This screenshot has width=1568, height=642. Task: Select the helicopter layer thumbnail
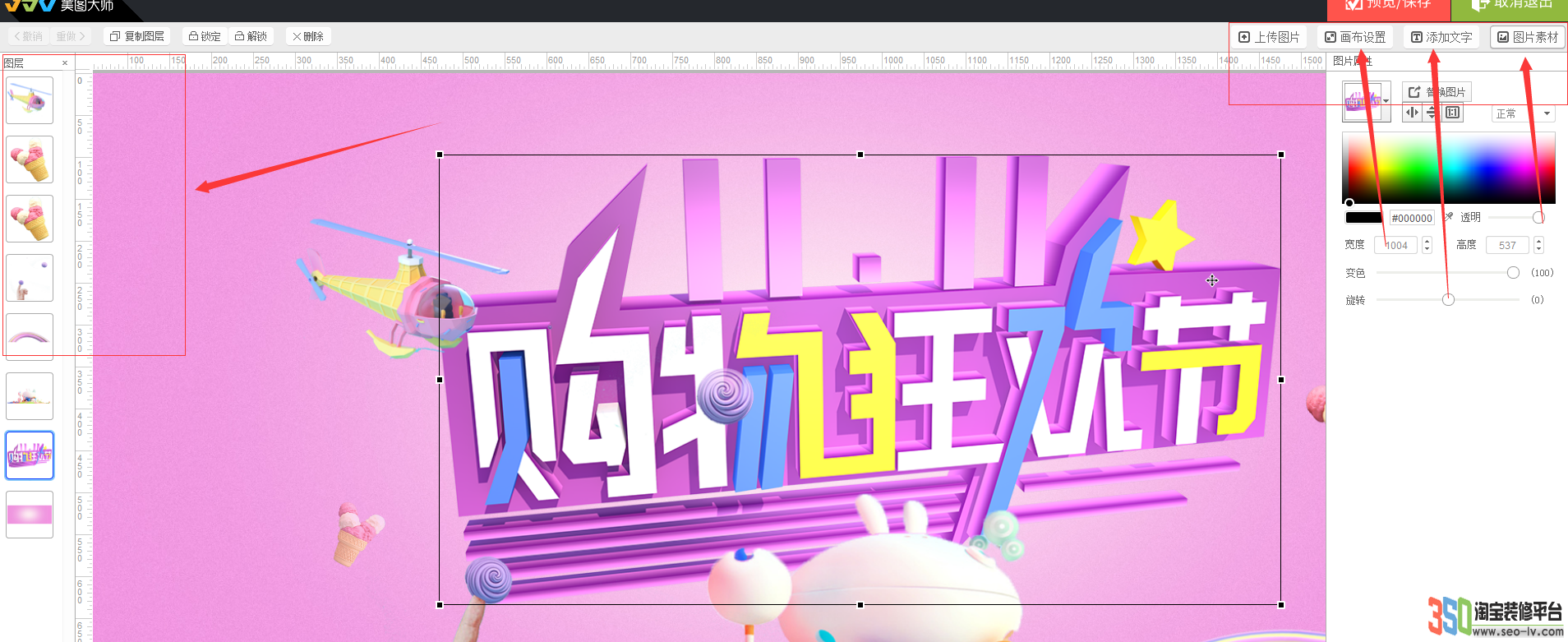[x=30, y=100]
